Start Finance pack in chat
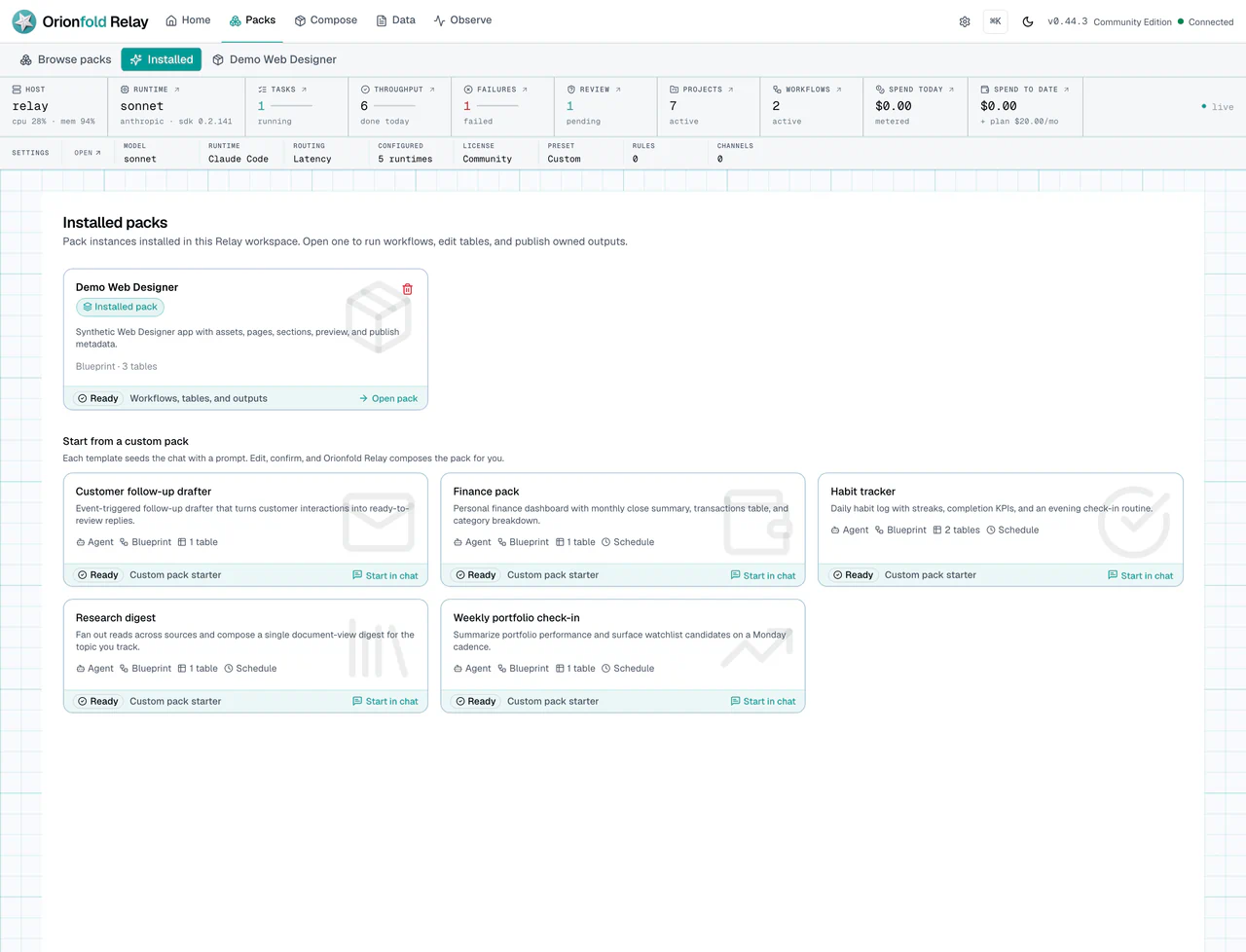This screenshot has width=1246, height=952. pos(763,575)
